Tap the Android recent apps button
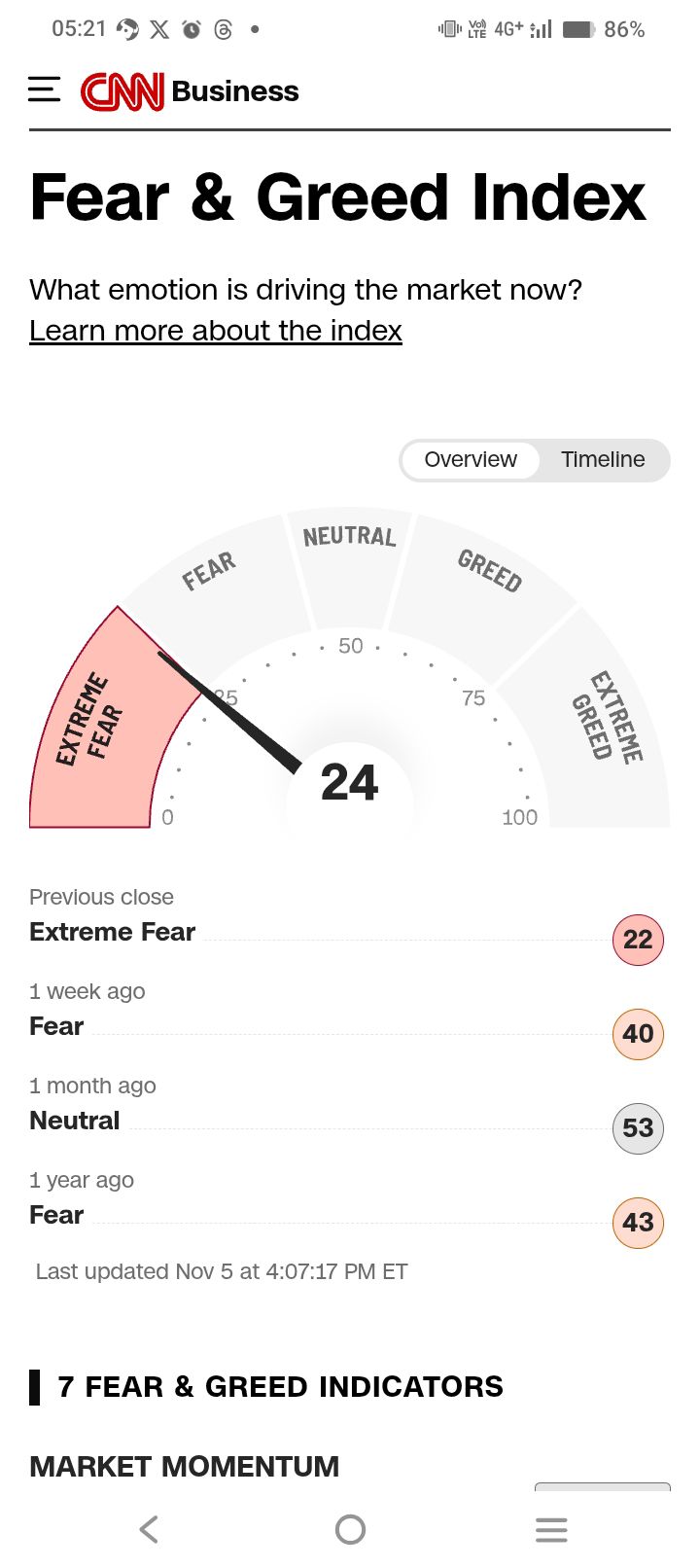 click(551, 1529)
